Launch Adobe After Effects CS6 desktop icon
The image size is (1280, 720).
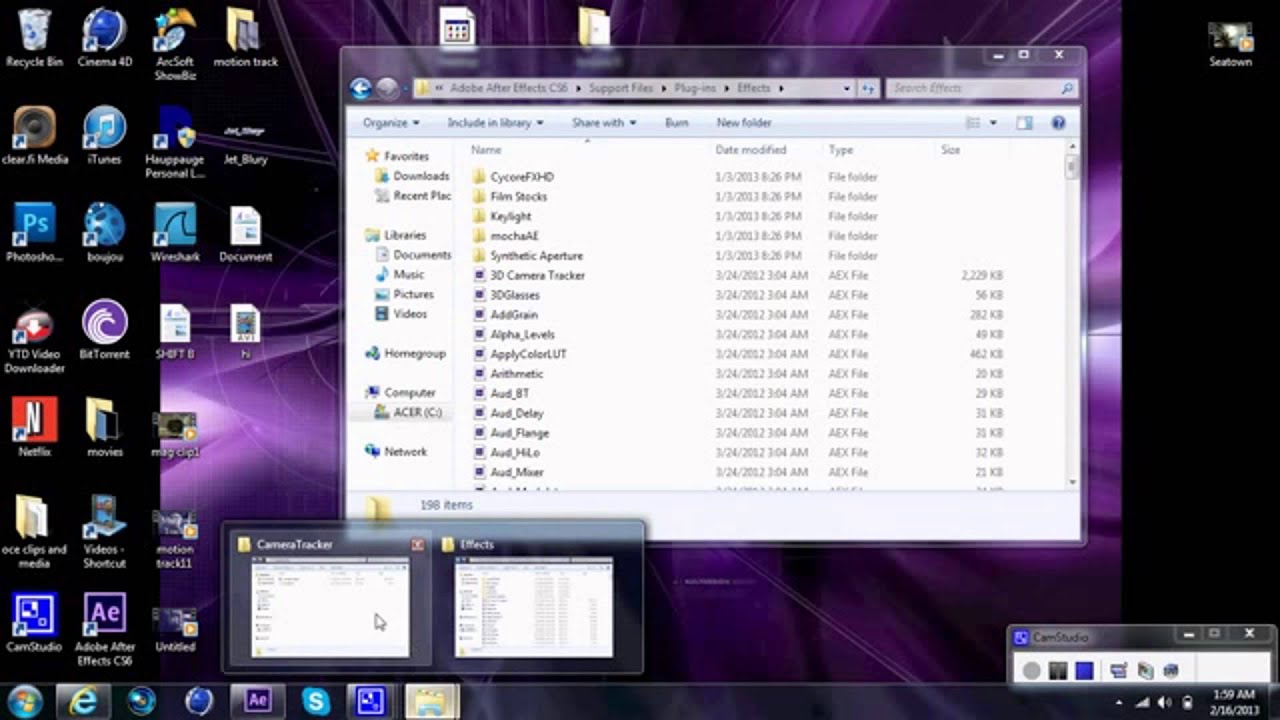pyautogui.click(x=104, y=629)
